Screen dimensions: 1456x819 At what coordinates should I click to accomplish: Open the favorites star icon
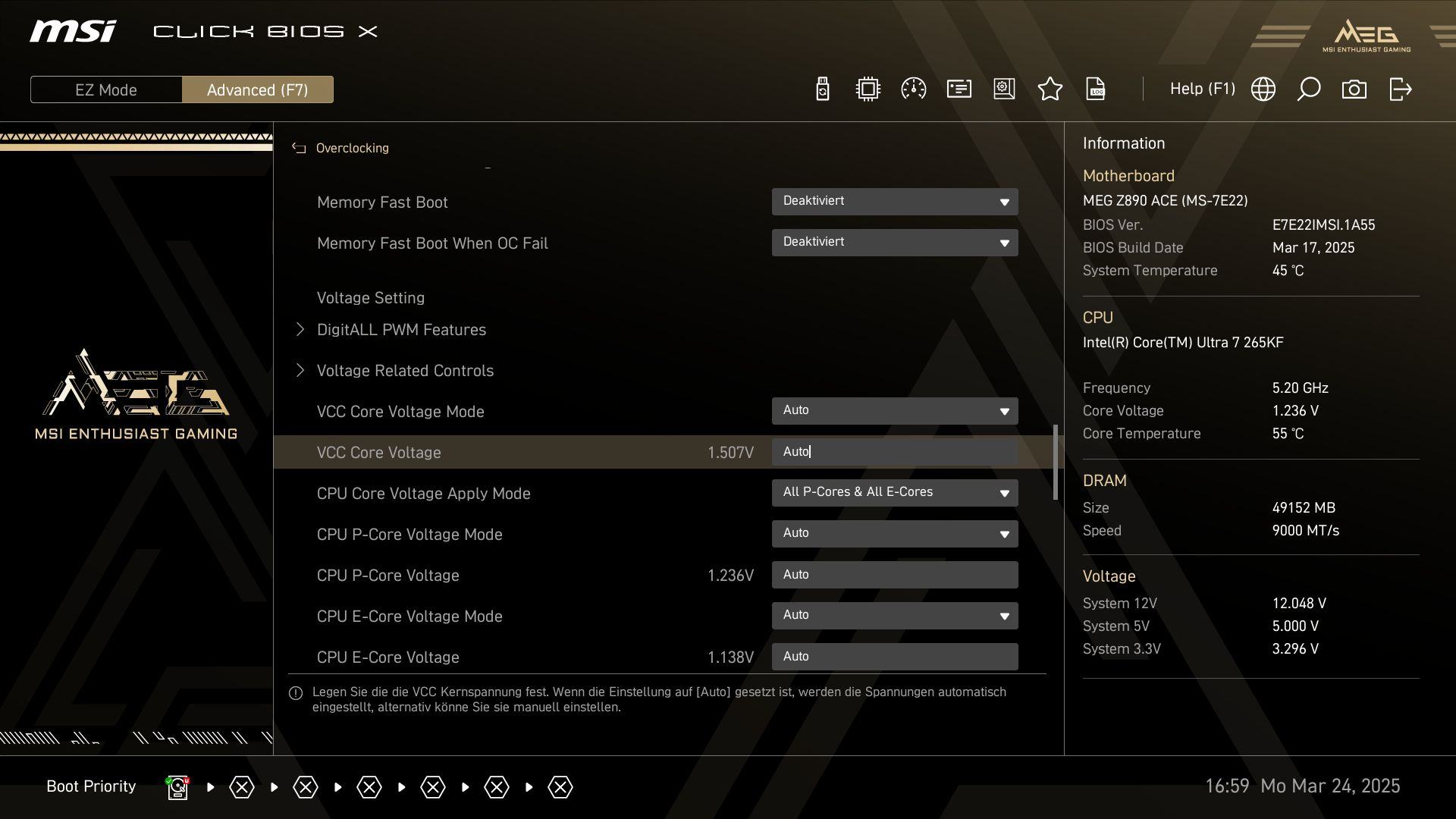1050,89
